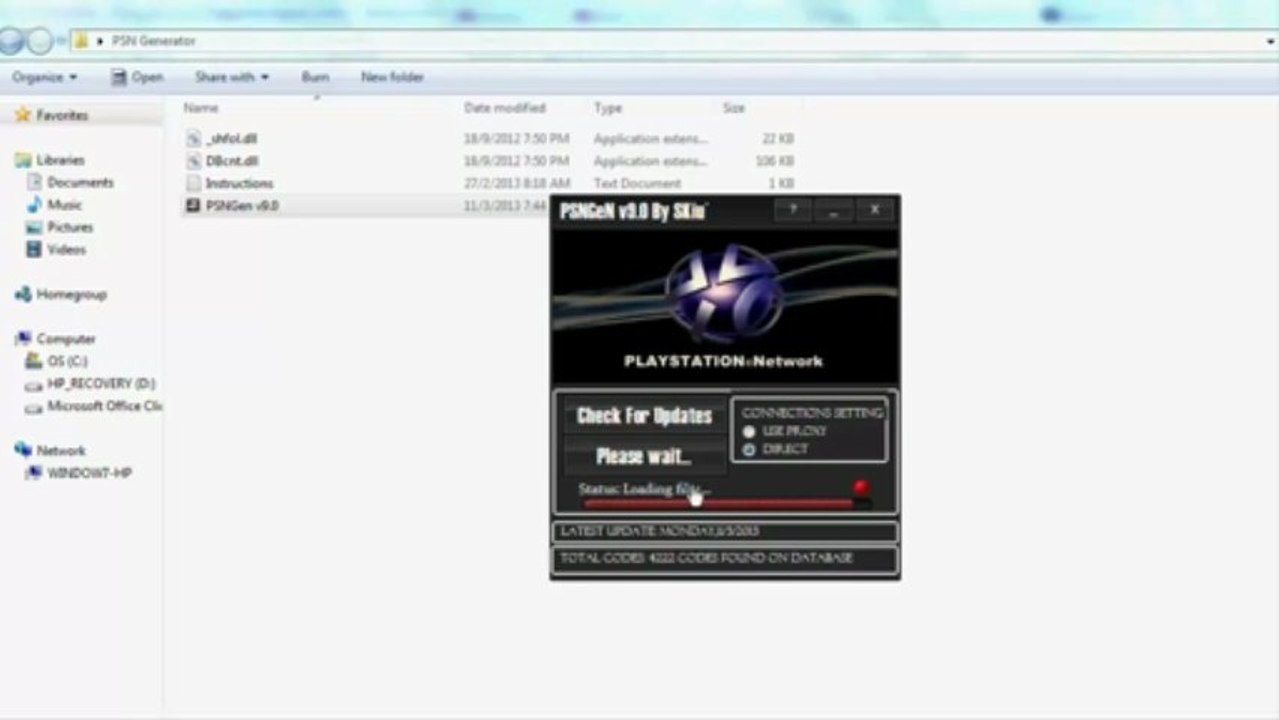Sort by Name column header
Screen dimensions: 1279x720
tap(201, 107)
